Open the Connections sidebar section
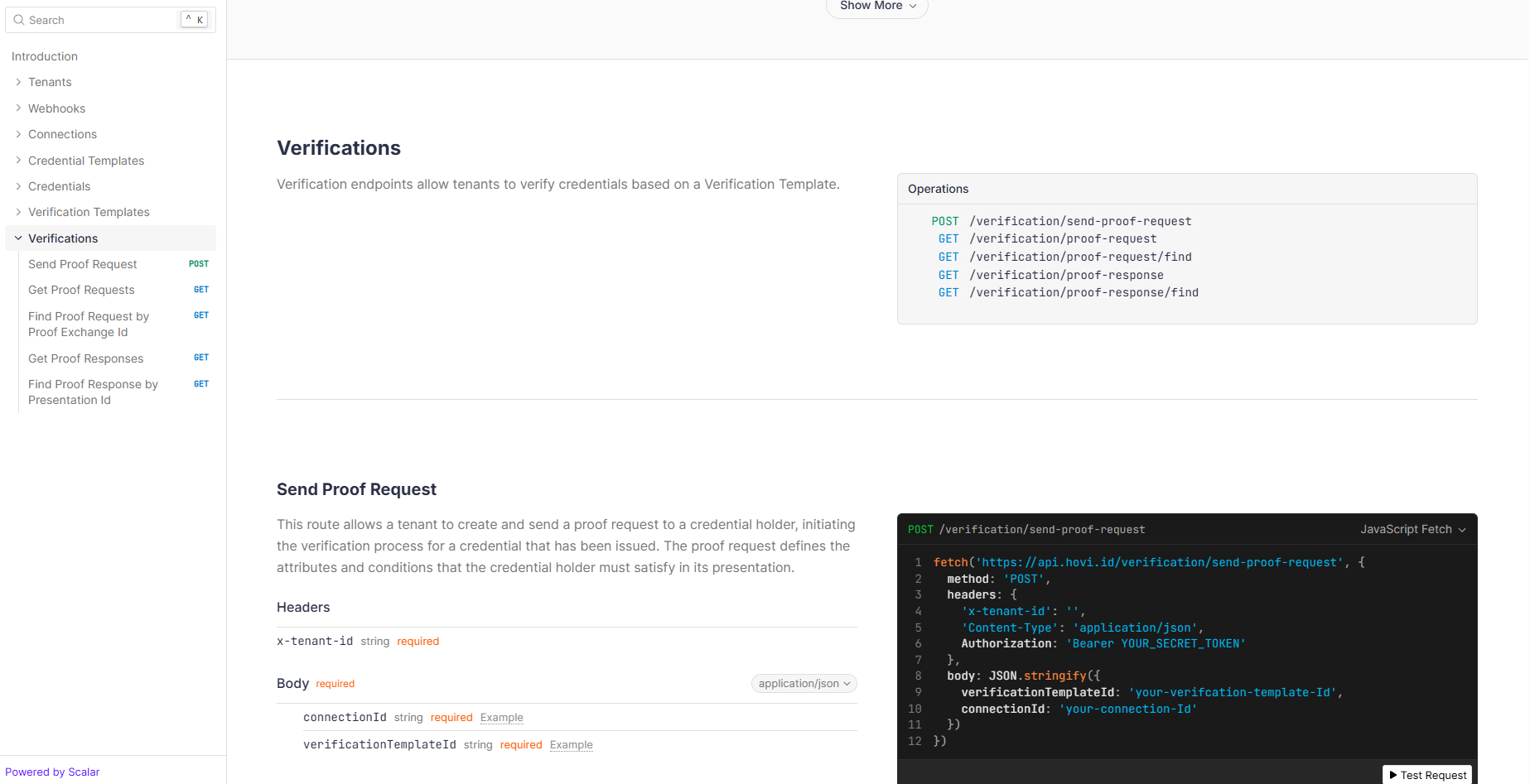This screenshot has width=1530, height=784. coord(62,134)
